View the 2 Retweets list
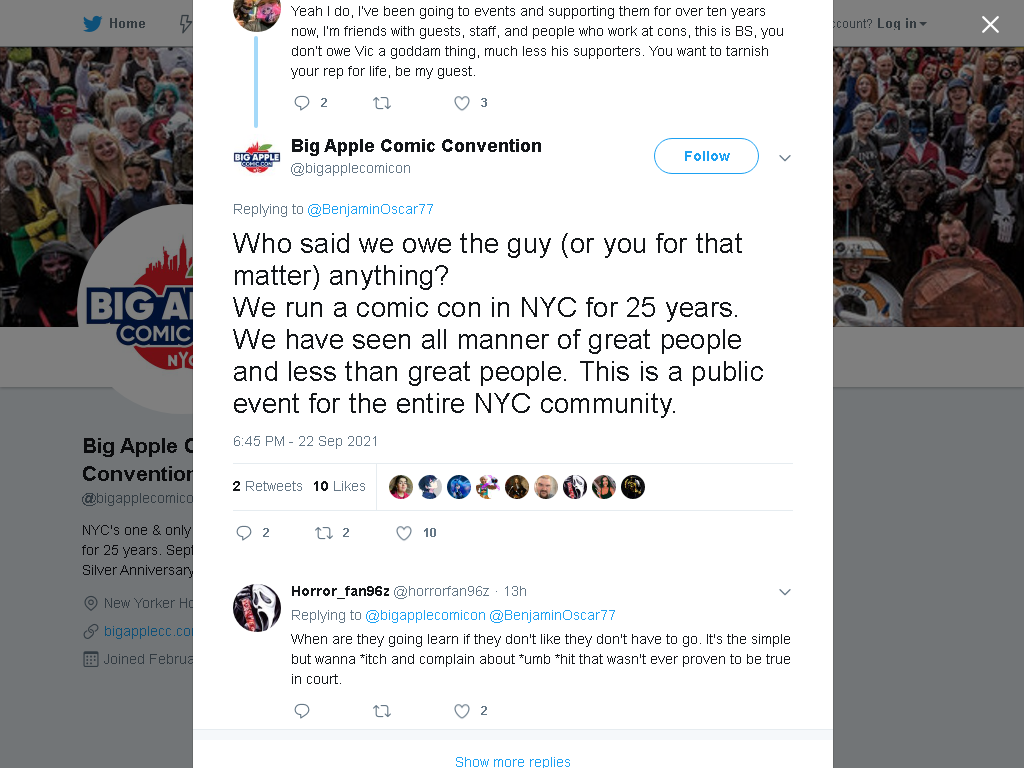1024x768 pixels. pyautogui.click(x=267, y=486)
